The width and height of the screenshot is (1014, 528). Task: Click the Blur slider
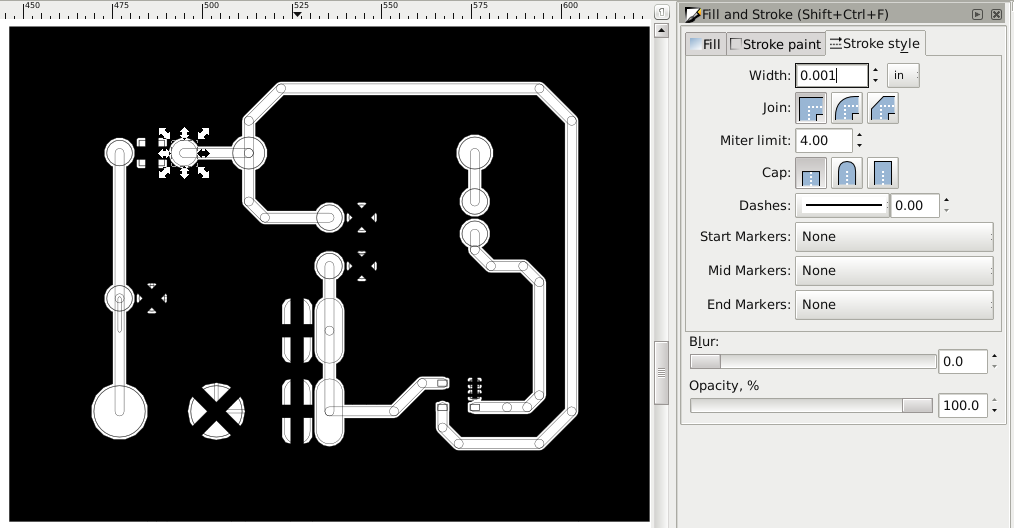[x=813, y=362]
